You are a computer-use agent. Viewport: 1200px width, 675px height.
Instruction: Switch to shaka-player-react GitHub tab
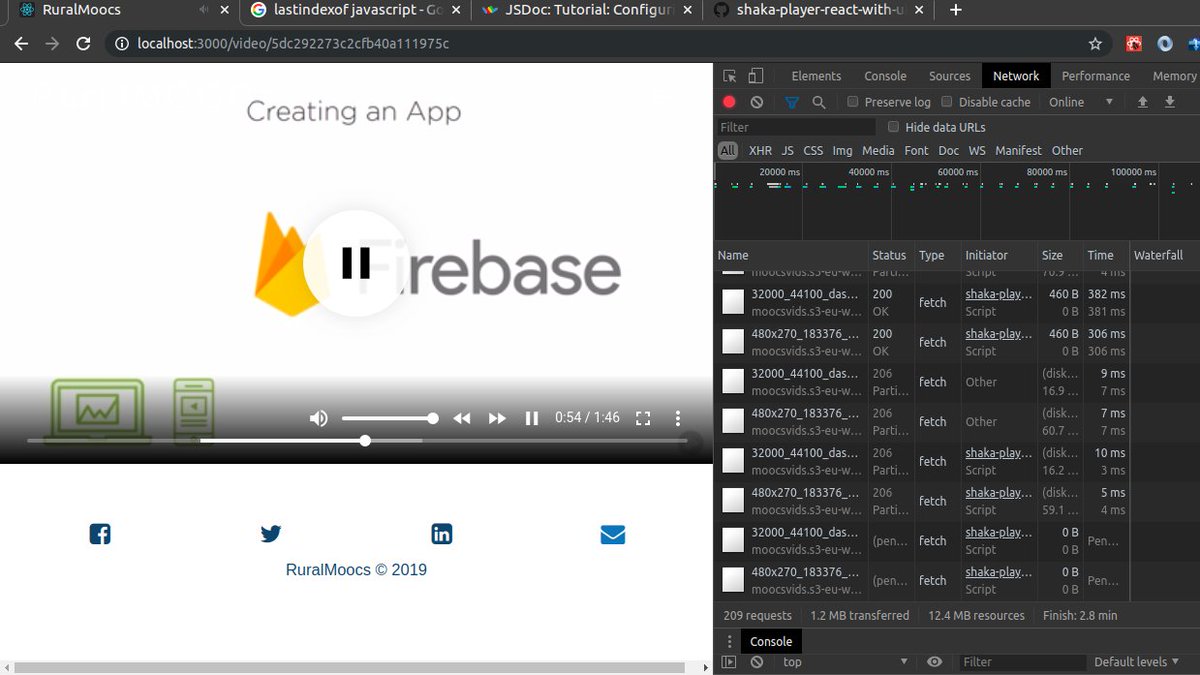point(820,10)
